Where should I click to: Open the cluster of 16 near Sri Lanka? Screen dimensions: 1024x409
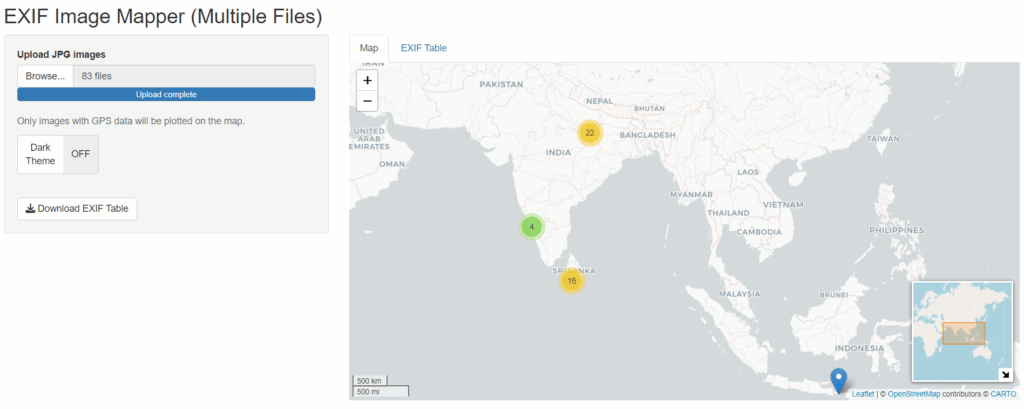[x=571, y=281]
